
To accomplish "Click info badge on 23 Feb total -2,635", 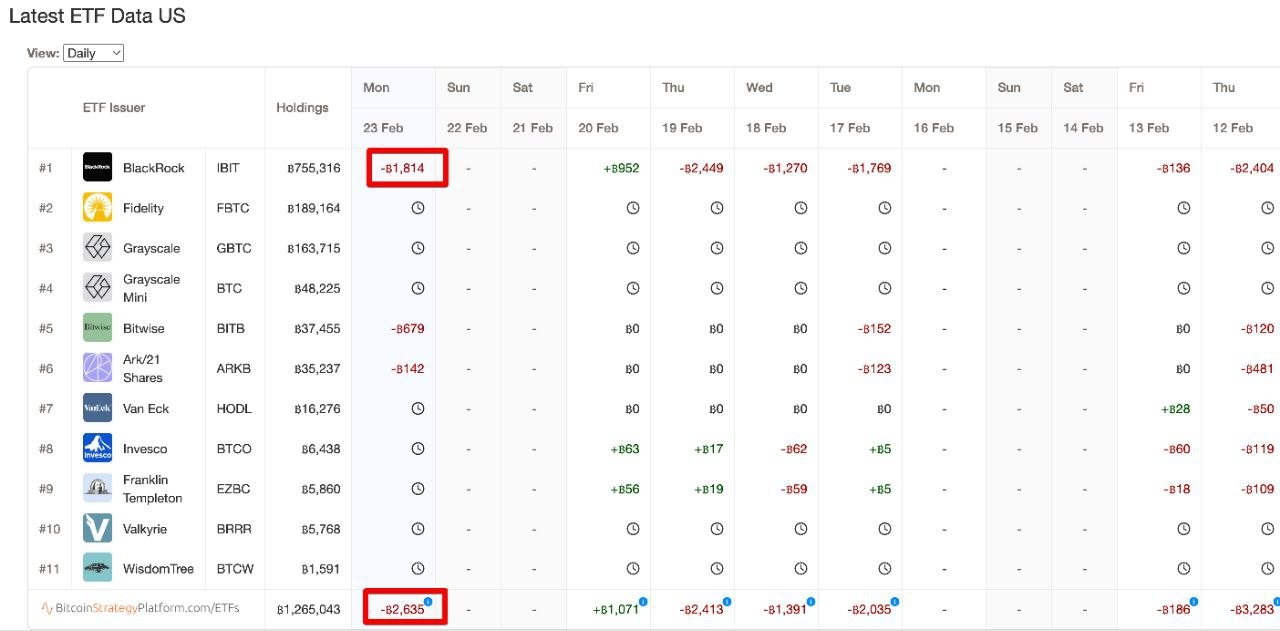I will click(x=428, y=601).
